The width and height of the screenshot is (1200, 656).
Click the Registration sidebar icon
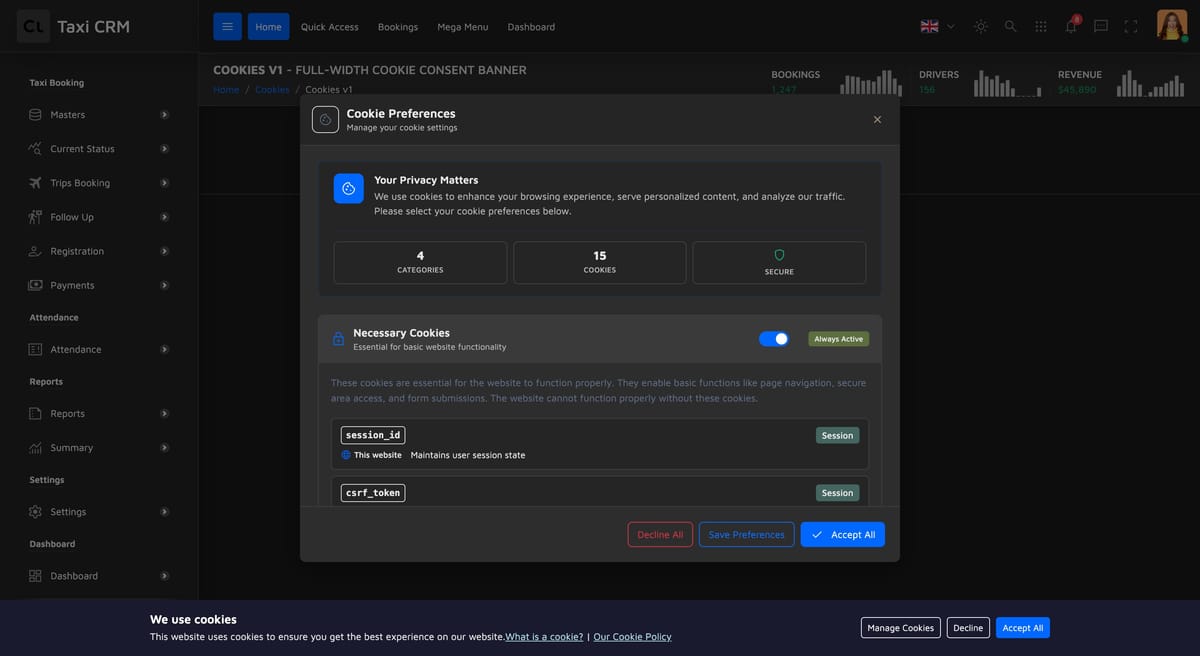36,251
